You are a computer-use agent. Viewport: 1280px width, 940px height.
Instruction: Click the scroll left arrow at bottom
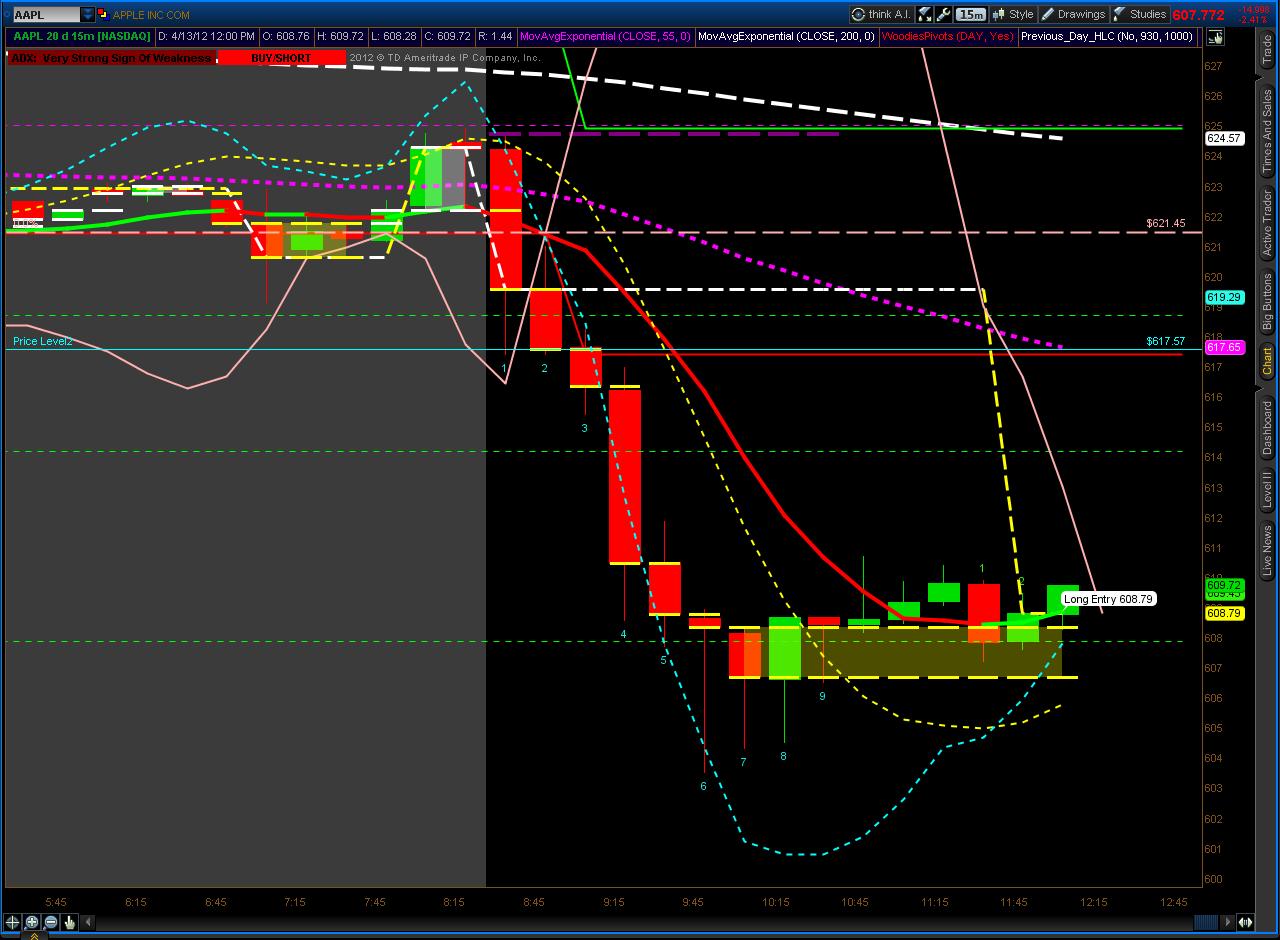tap(88, 922)
